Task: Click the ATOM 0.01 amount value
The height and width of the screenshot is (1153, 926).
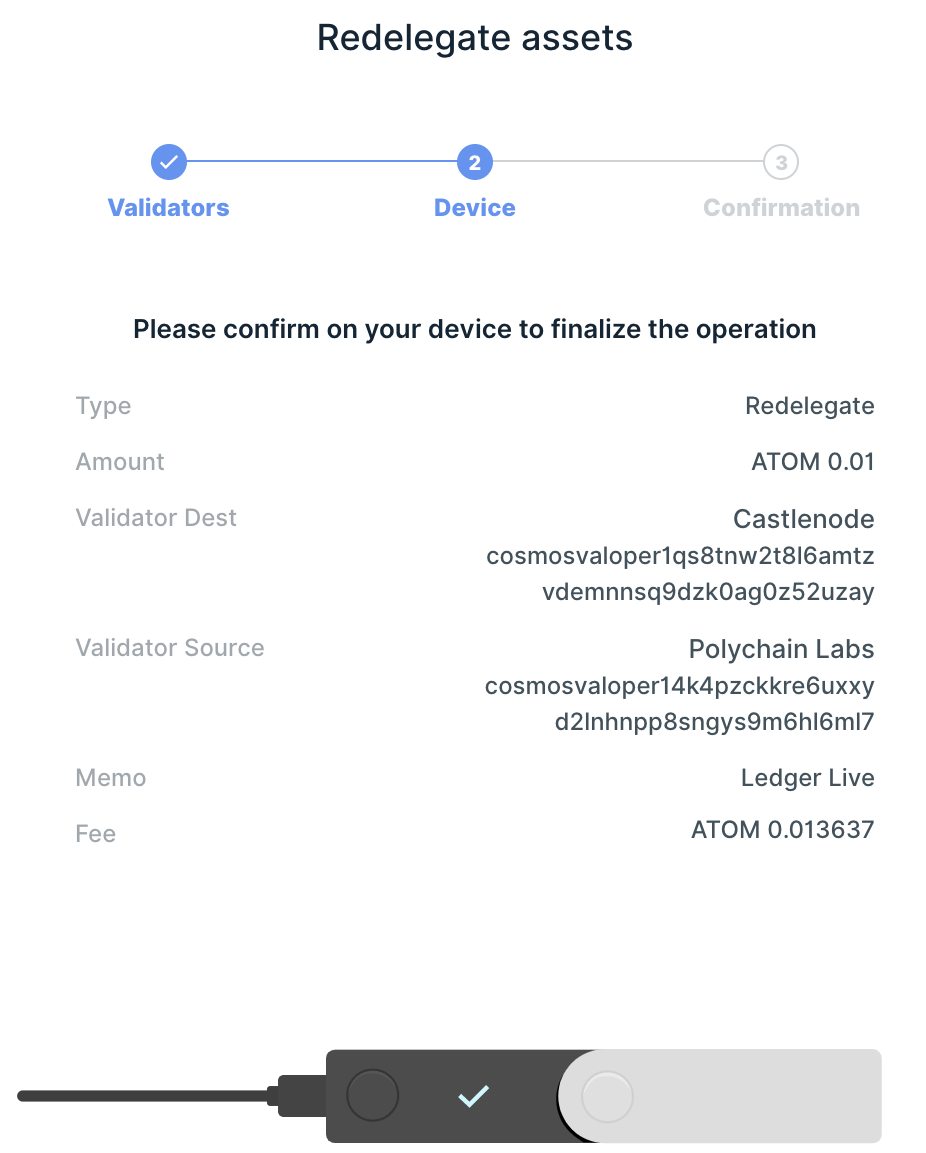Action: 812,462
